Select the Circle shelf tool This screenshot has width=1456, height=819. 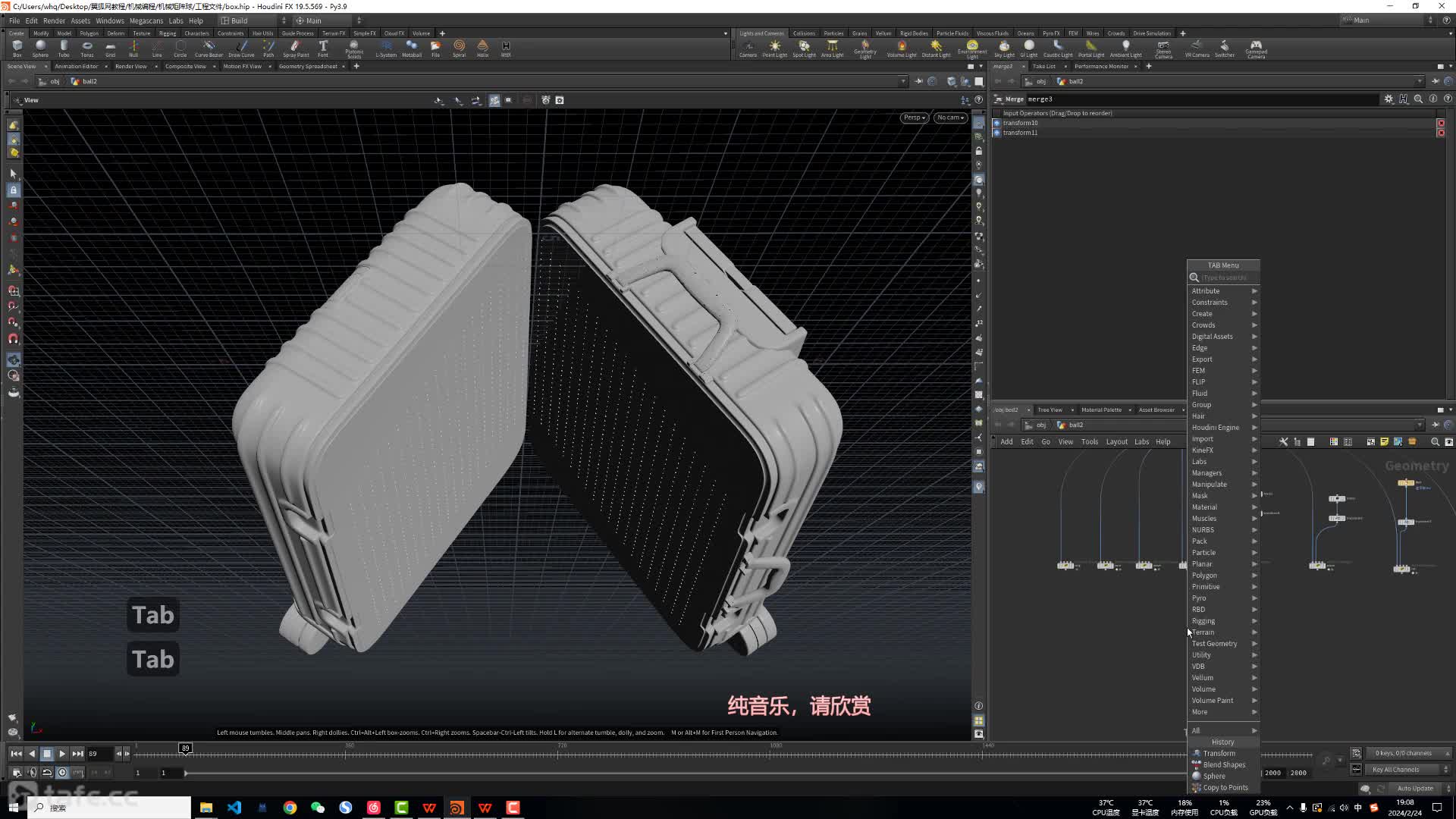coord(180,49)
